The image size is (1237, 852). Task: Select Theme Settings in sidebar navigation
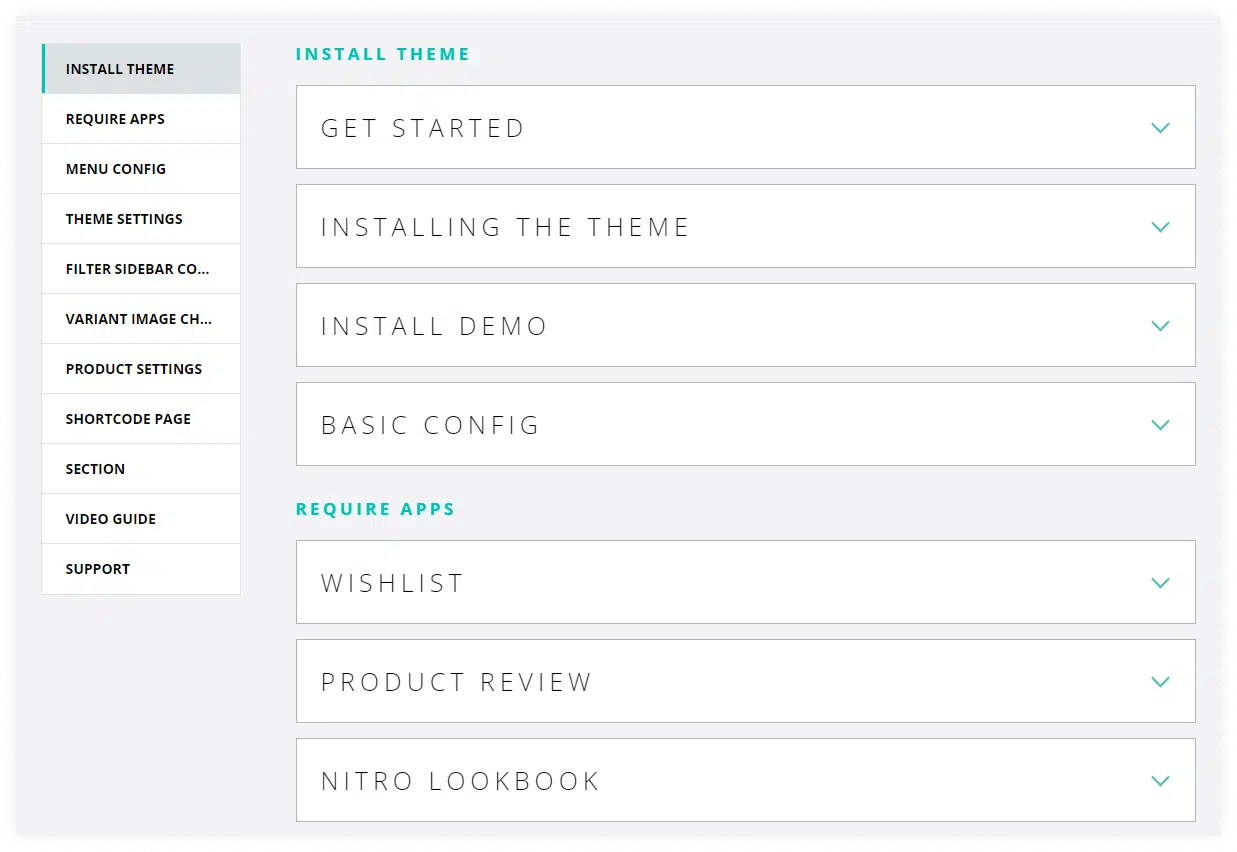[124, 219]
